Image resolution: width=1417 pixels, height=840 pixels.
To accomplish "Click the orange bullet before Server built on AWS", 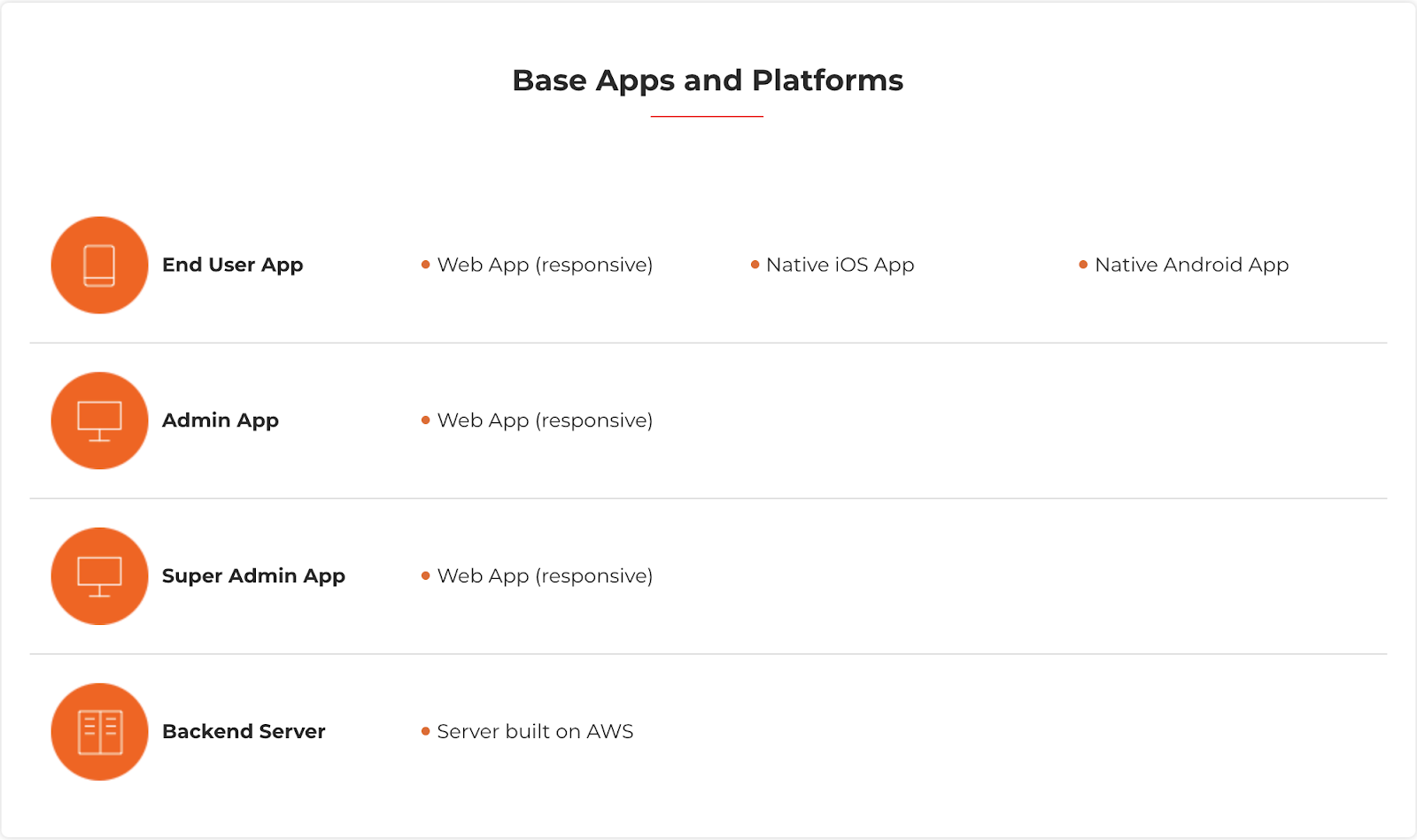I will pyautogui.click(x=426, y=731).
